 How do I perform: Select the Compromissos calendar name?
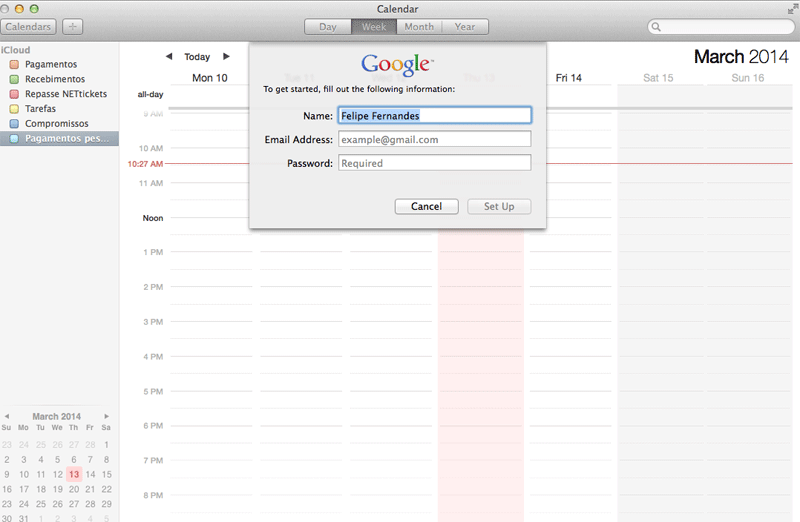(x=57, y=123)
